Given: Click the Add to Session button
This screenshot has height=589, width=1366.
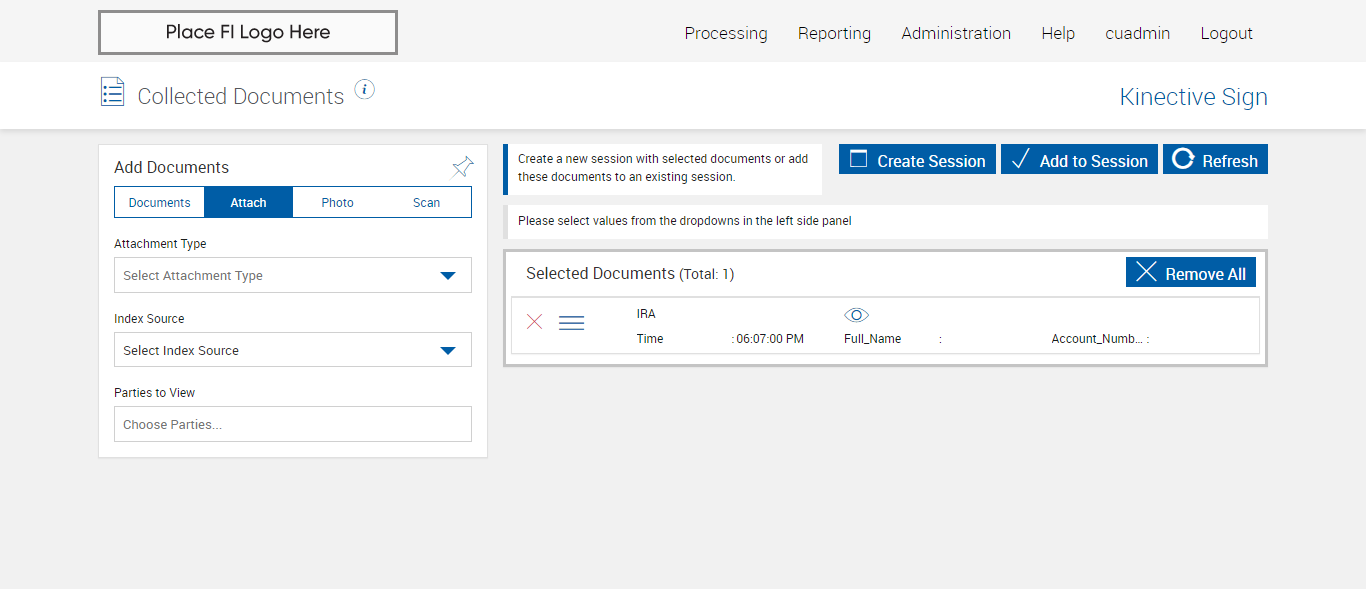Looking at the screenshot, I should coord(1079,160).
